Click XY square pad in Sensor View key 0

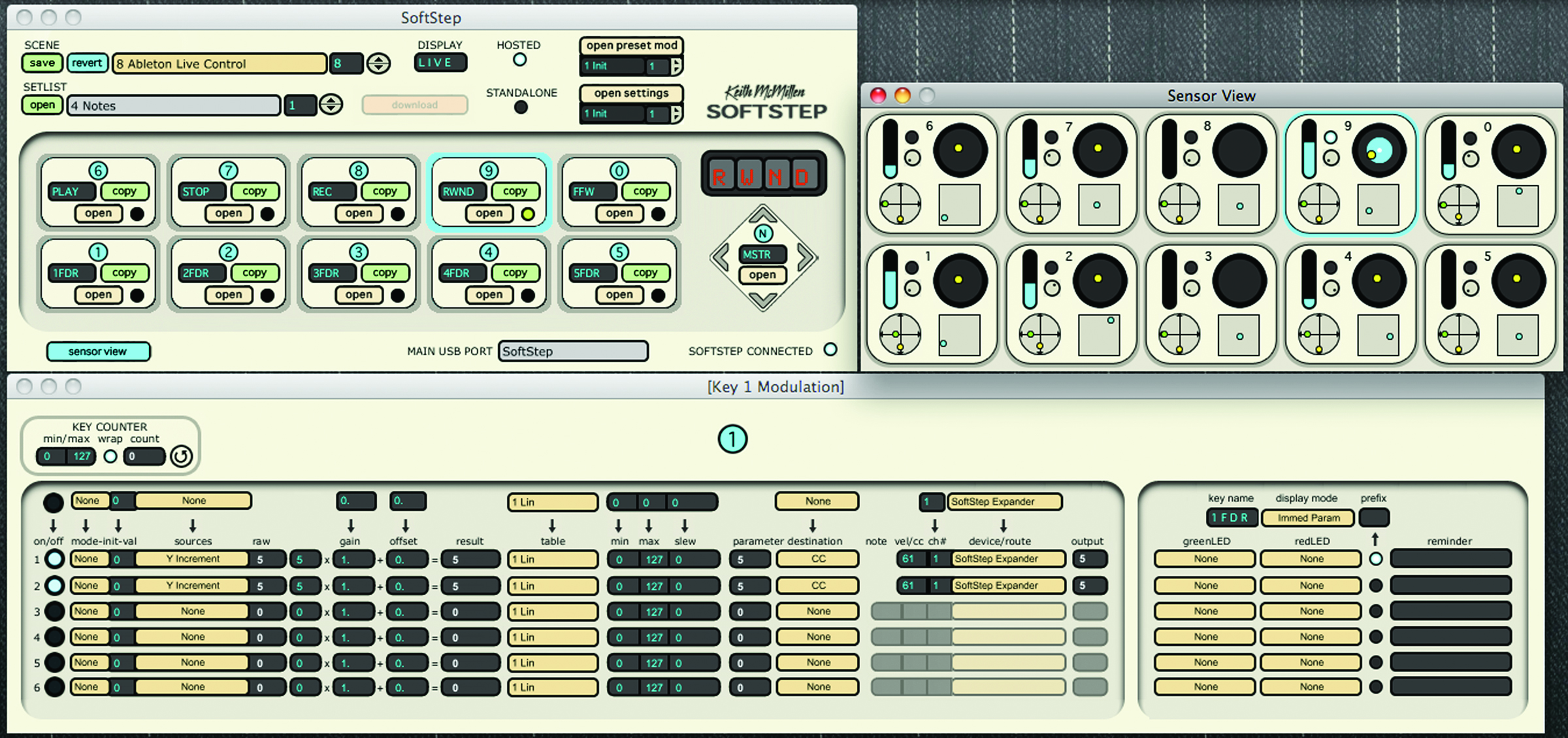1517,205
